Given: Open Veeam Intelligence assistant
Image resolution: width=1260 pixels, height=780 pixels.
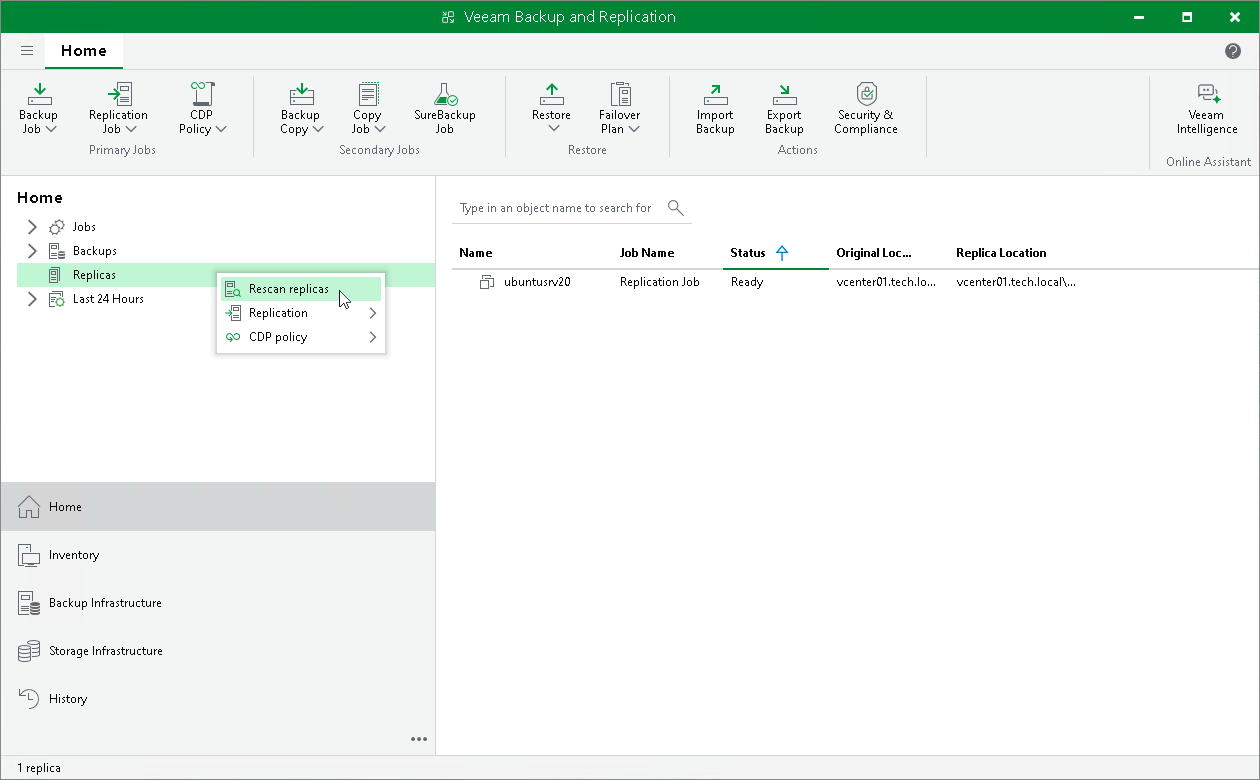Looking at the screenshot, I should [1207, 109].
